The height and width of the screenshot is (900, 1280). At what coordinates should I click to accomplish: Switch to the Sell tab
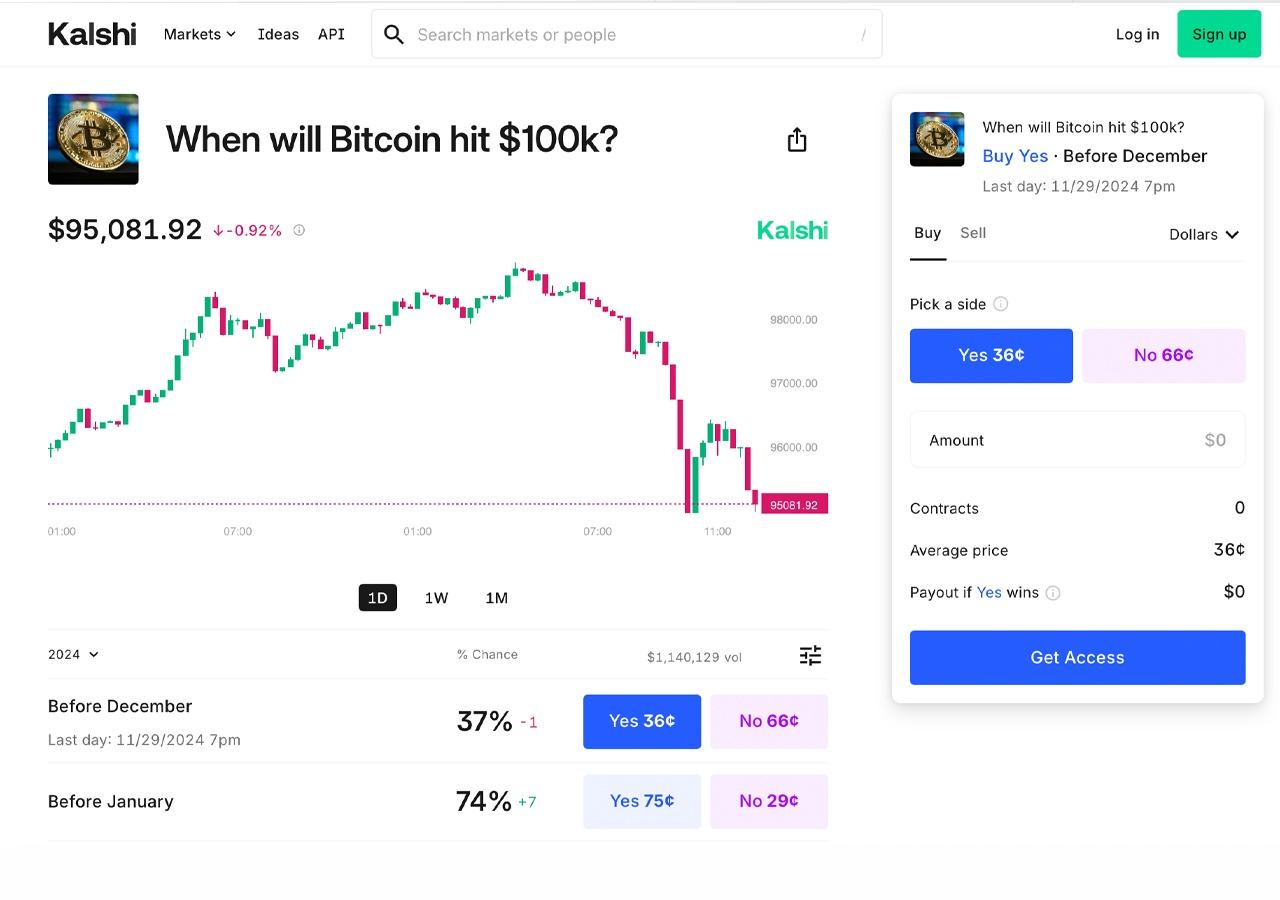coord(972,233)
